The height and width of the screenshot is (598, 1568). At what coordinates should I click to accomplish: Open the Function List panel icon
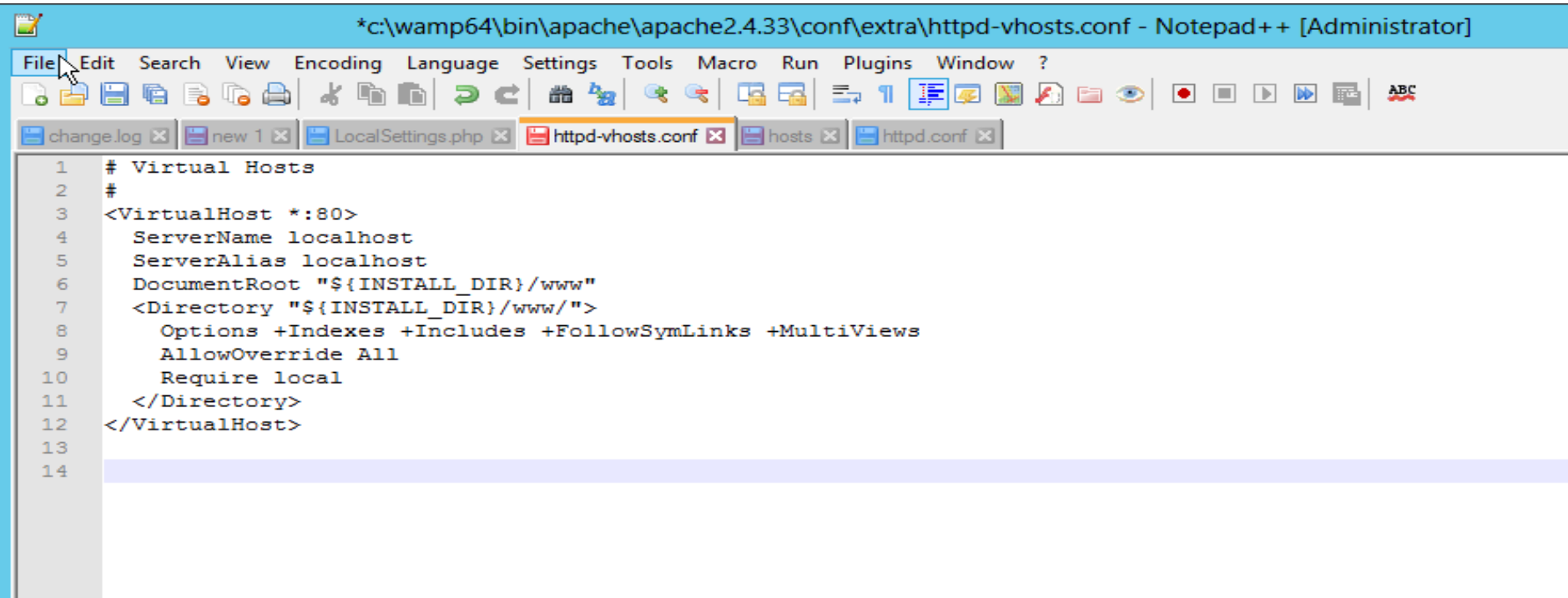point(1049,94)
